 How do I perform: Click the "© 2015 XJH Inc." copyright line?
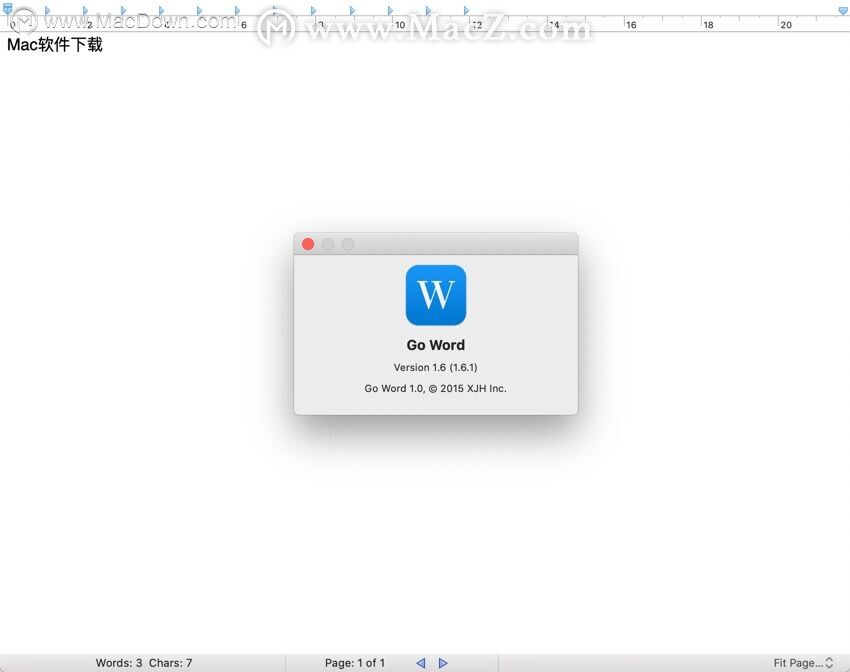[x=436, y=389]
